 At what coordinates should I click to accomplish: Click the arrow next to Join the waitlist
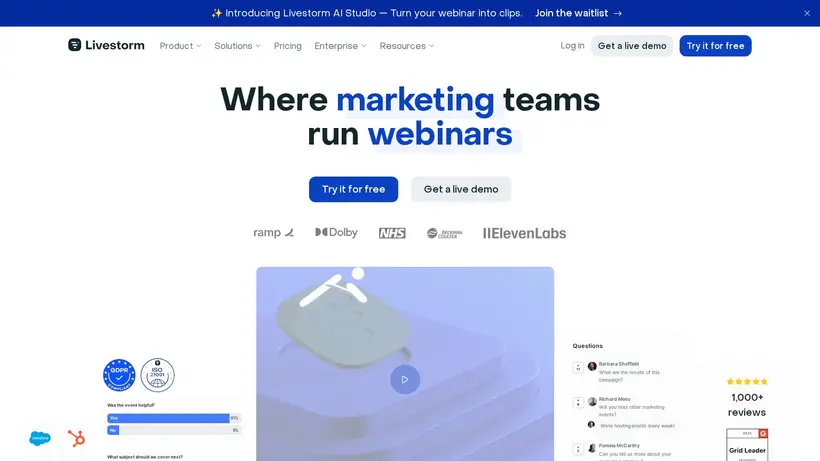pos(618,13)
